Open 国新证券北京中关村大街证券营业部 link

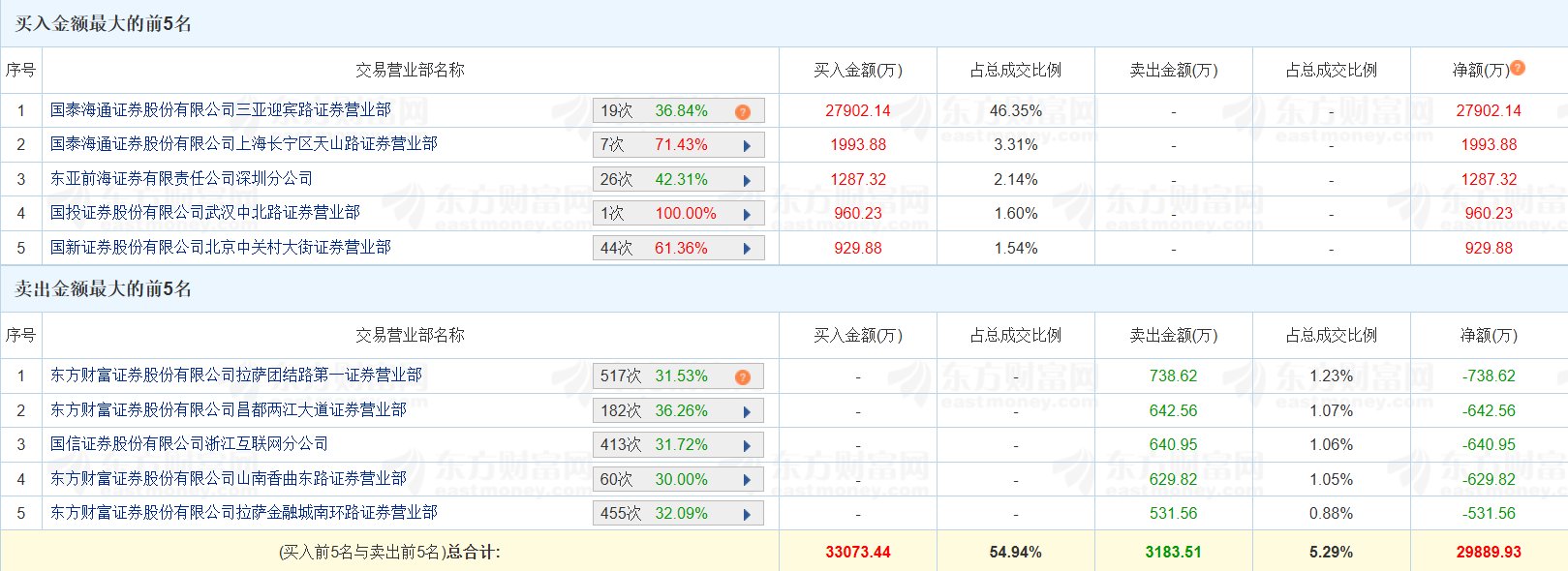[221, 248]
